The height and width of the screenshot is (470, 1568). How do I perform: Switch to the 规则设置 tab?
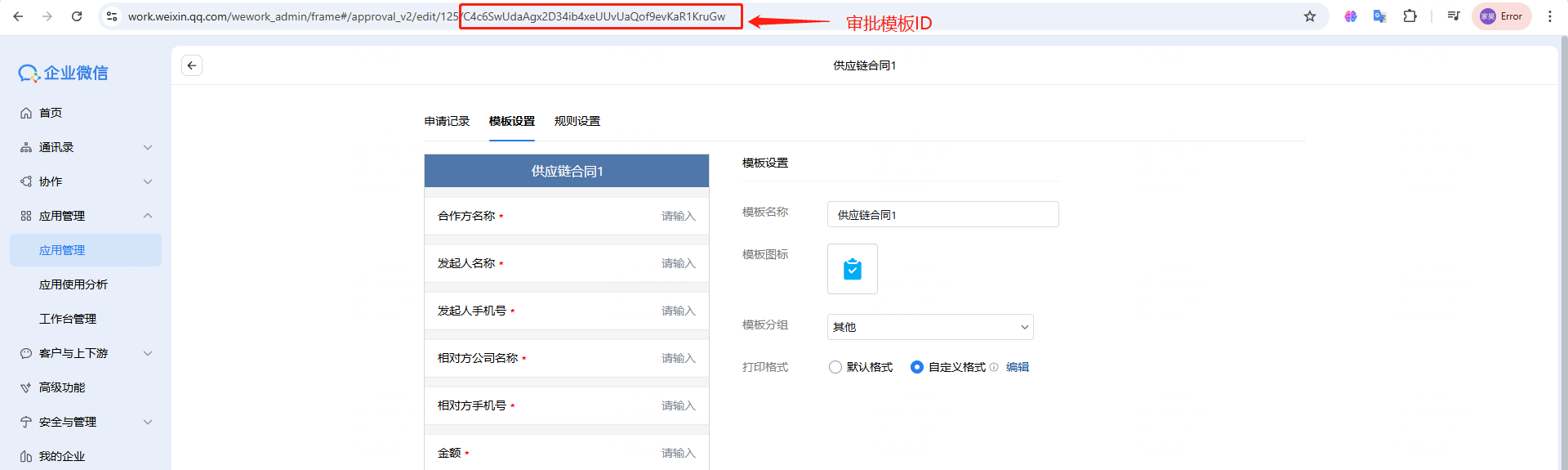click(577, 121)
